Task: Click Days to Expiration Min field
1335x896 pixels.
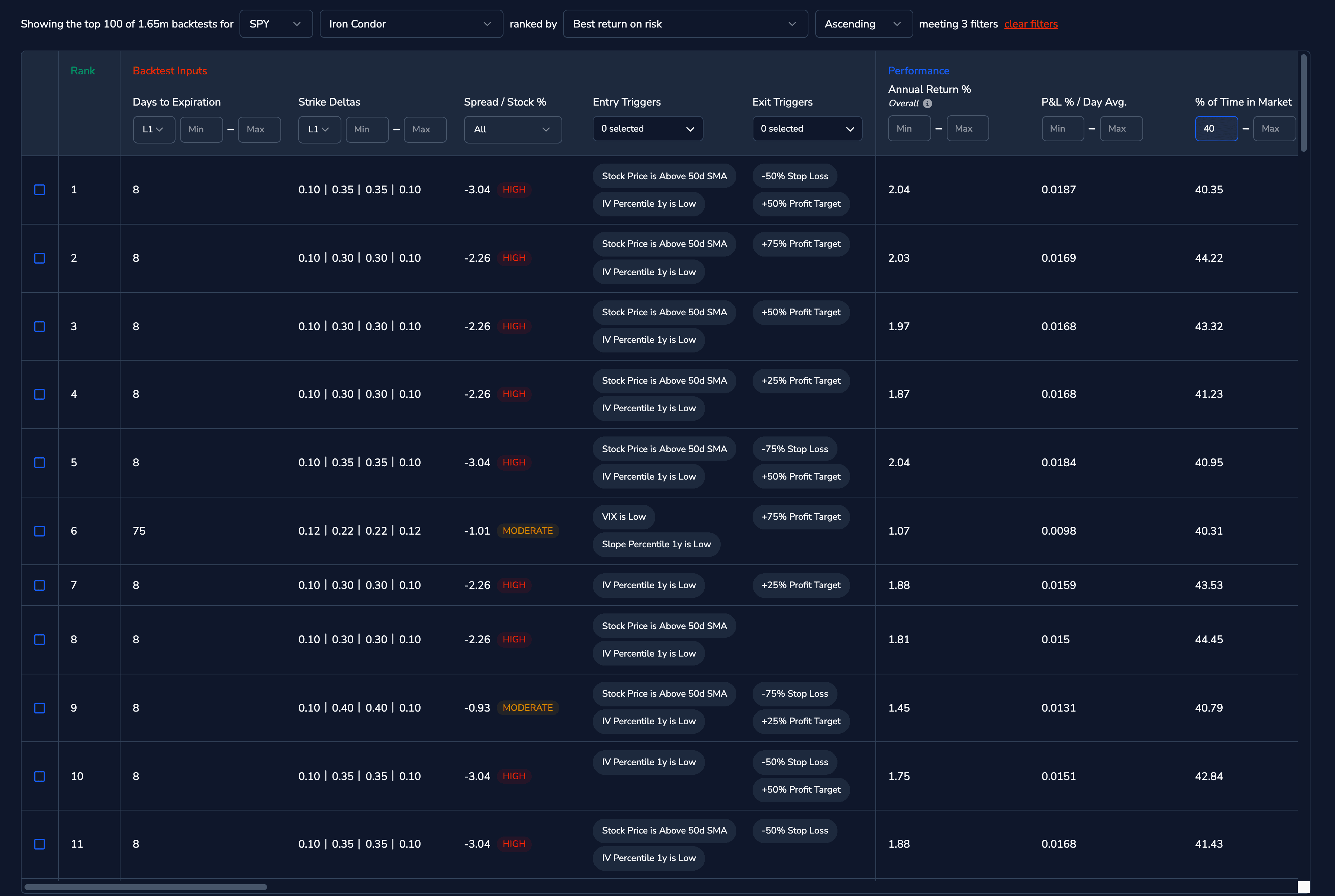Action: pyautogui.click(x=201, y=129)
